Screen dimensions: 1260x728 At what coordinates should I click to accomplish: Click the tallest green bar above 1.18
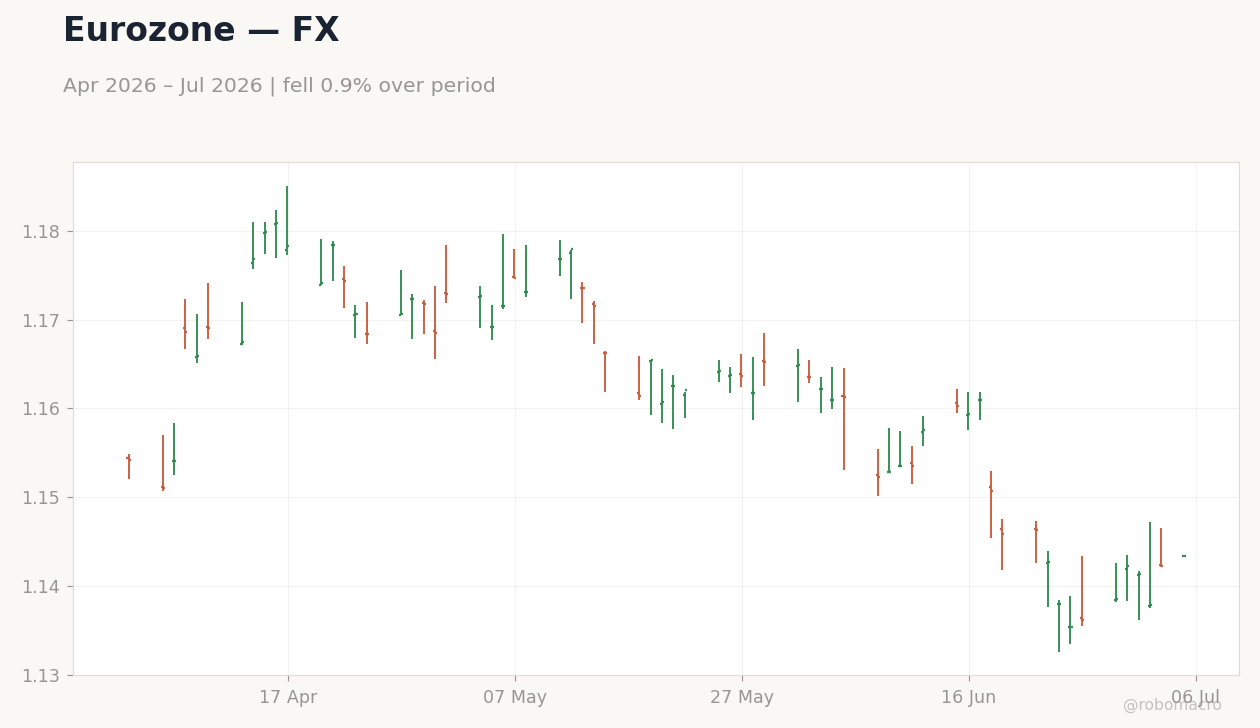point(287,220)
